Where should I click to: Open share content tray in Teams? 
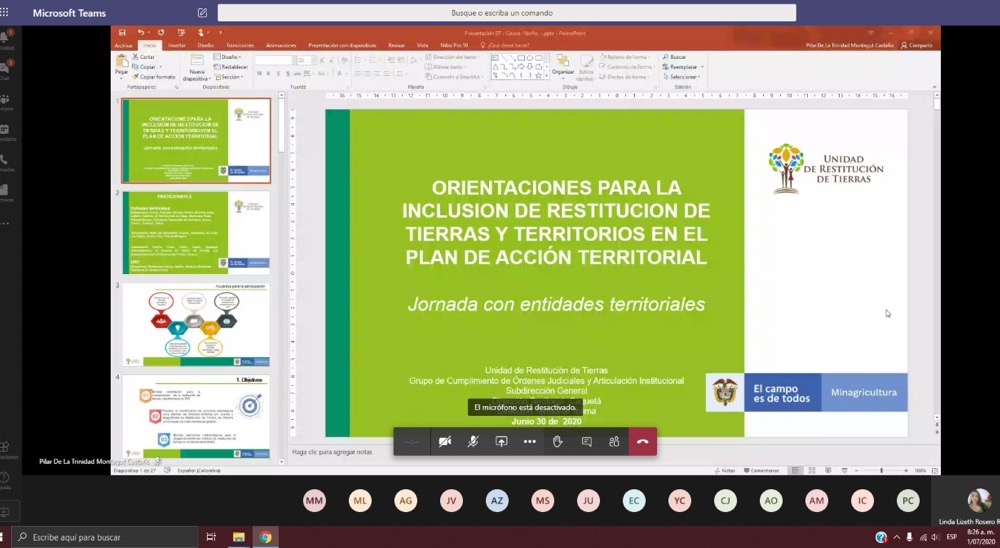(501, 441)
